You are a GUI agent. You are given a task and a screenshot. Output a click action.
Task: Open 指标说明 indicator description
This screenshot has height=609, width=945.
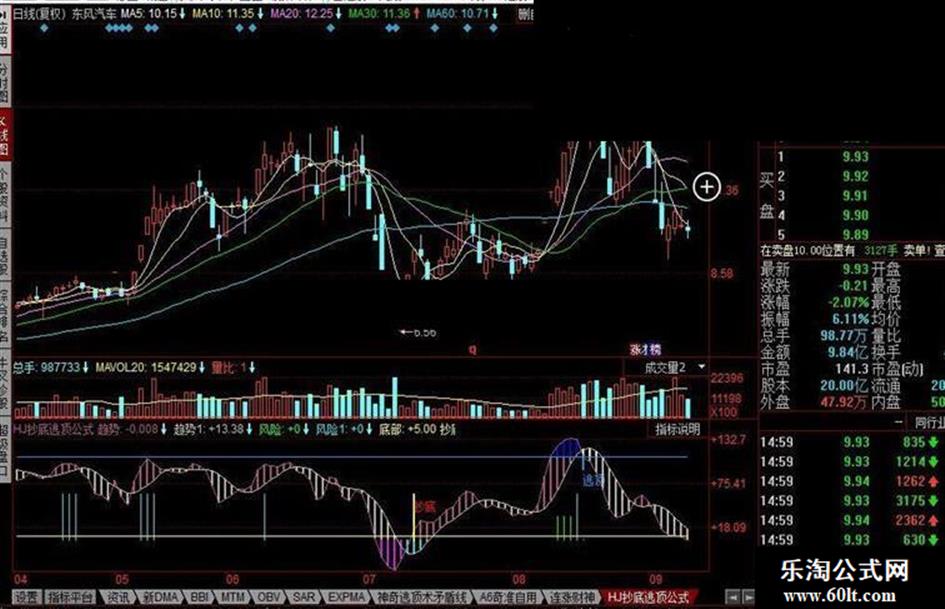pos(677,429)
